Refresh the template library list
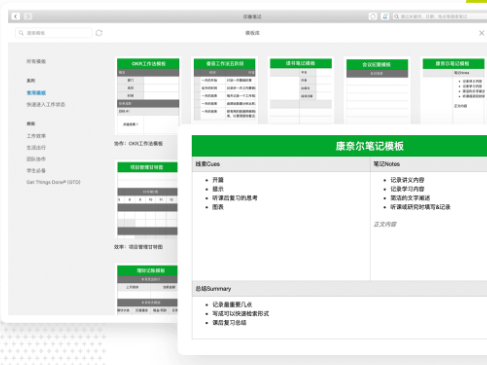 (x=99, y=33)
